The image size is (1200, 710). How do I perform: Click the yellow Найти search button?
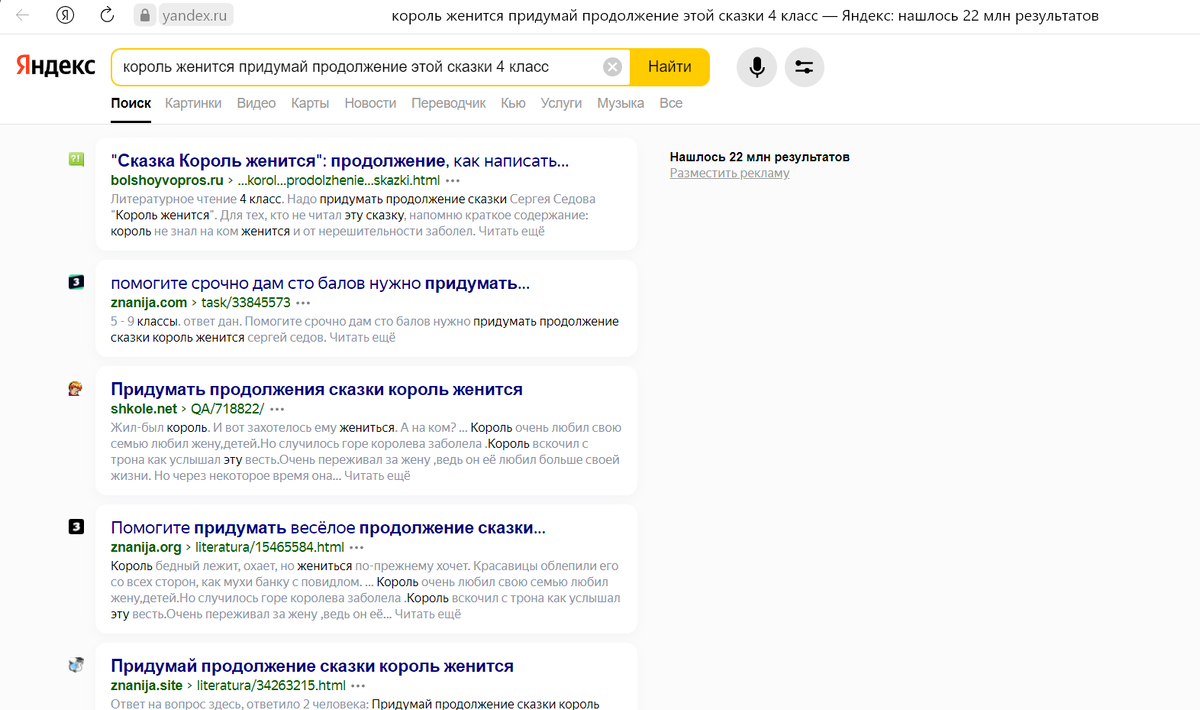point(669,67)
